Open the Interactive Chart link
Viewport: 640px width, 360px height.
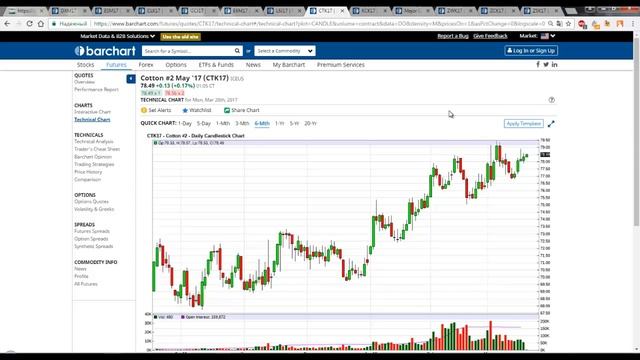tap(92, 112)
